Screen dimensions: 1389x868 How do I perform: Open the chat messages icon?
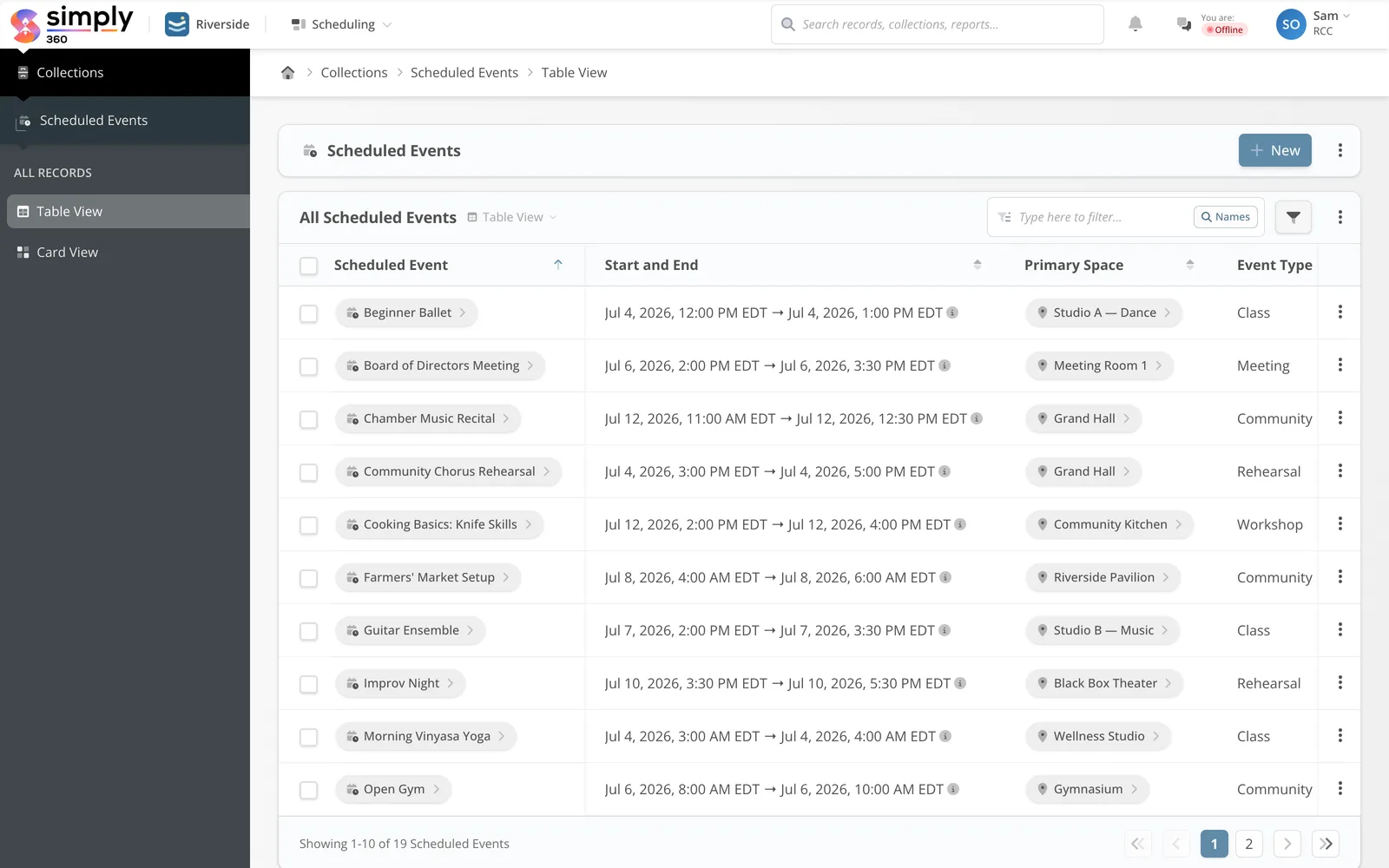(1183, 24)
